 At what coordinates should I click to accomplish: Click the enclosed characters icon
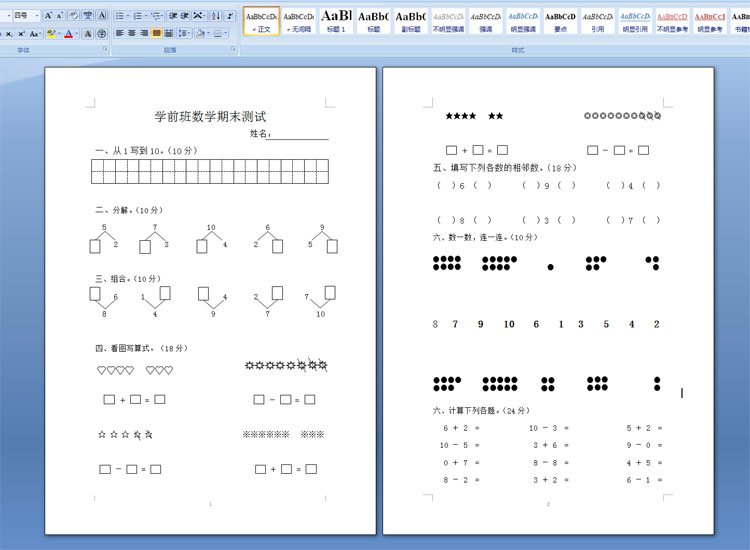pyautogui.click(x=101, y=34)
